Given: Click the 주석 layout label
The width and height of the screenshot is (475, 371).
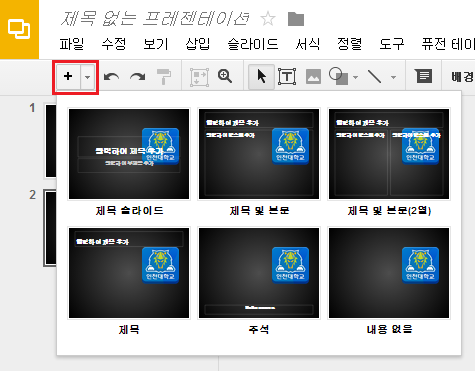Looking at the screenshot, I should tap(259, 330).
